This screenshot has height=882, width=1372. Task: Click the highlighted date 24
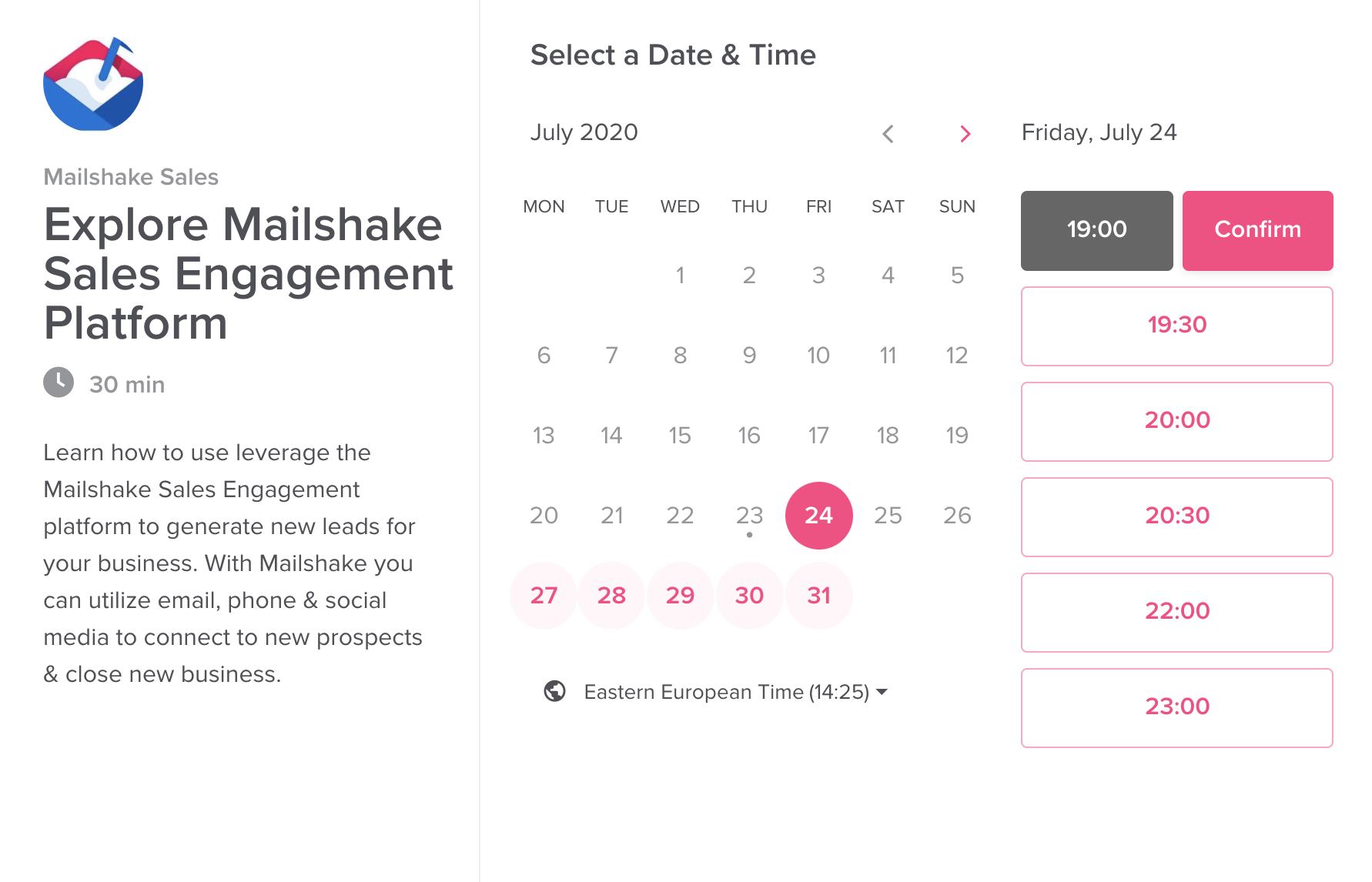pyautogui.click(x=818, y=515)
